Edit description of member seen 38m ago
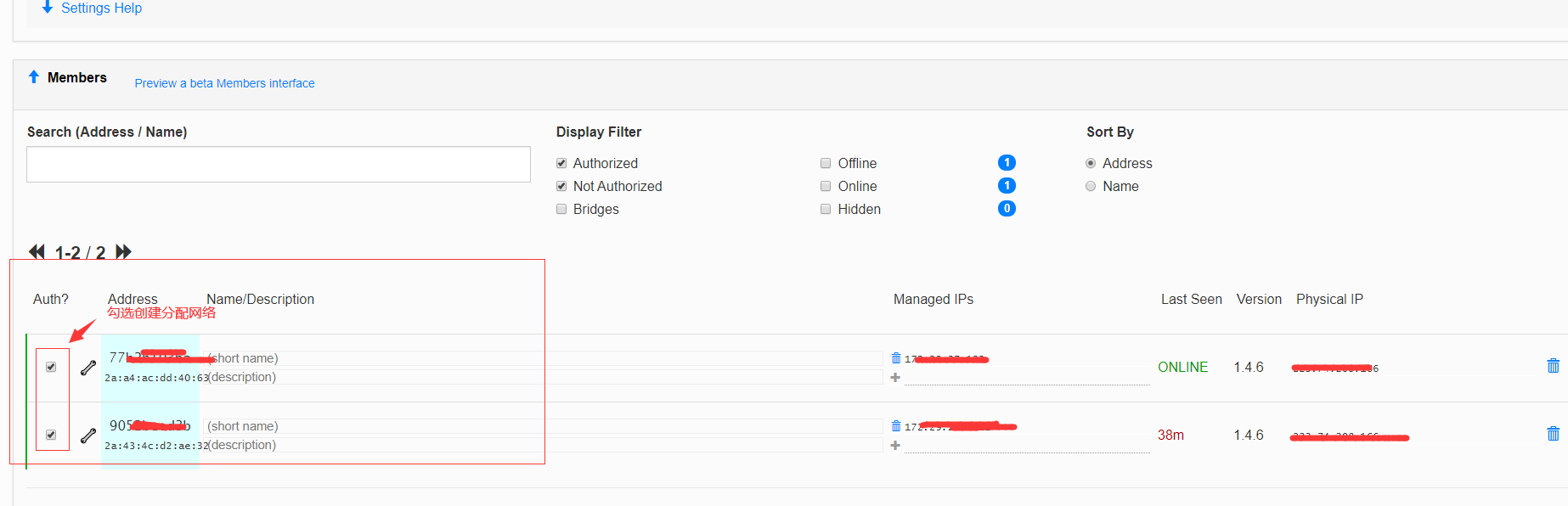The image size is (1568, 506). [x=544, y=445]
